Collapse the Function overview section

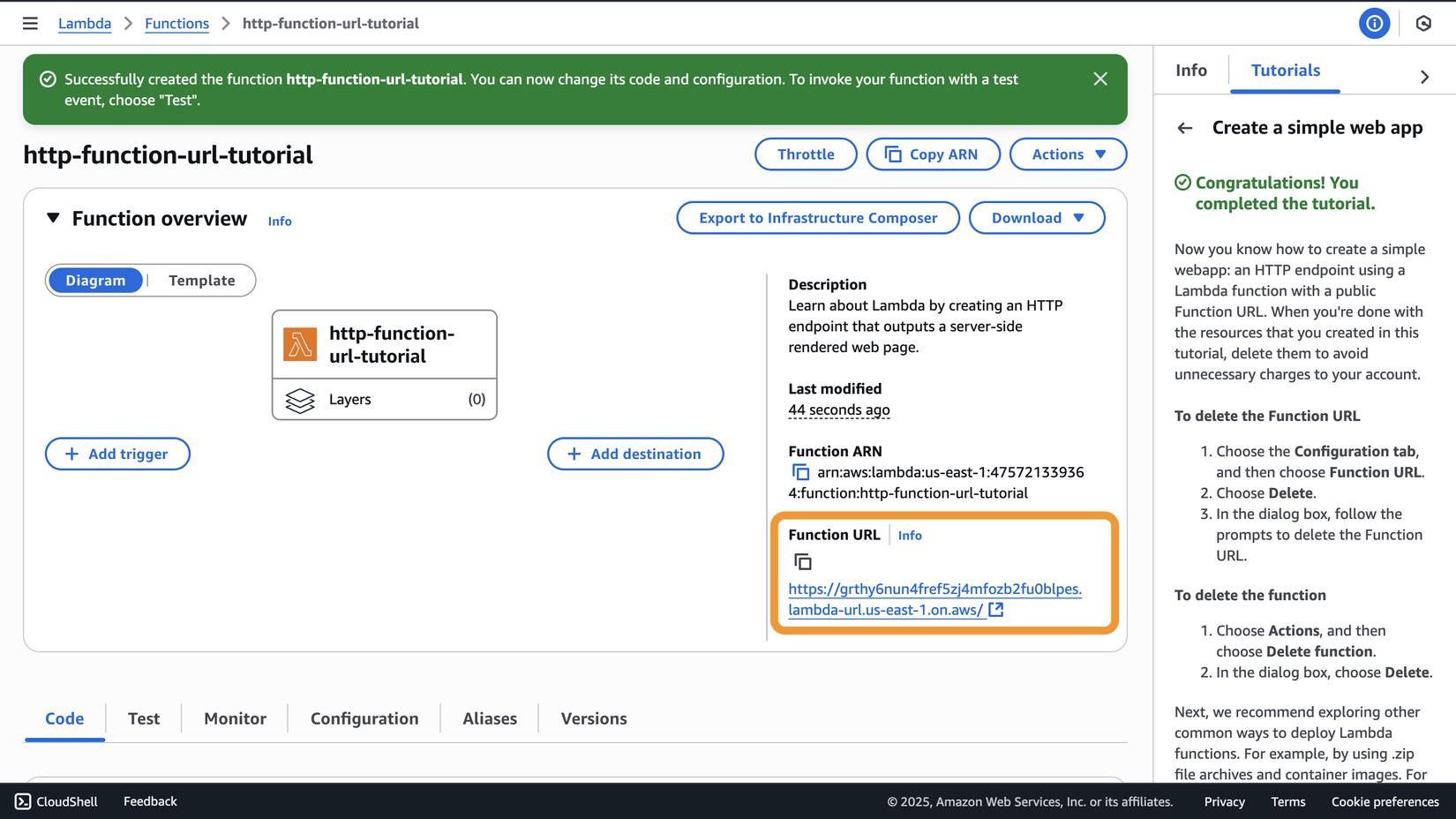coord(53,218)
